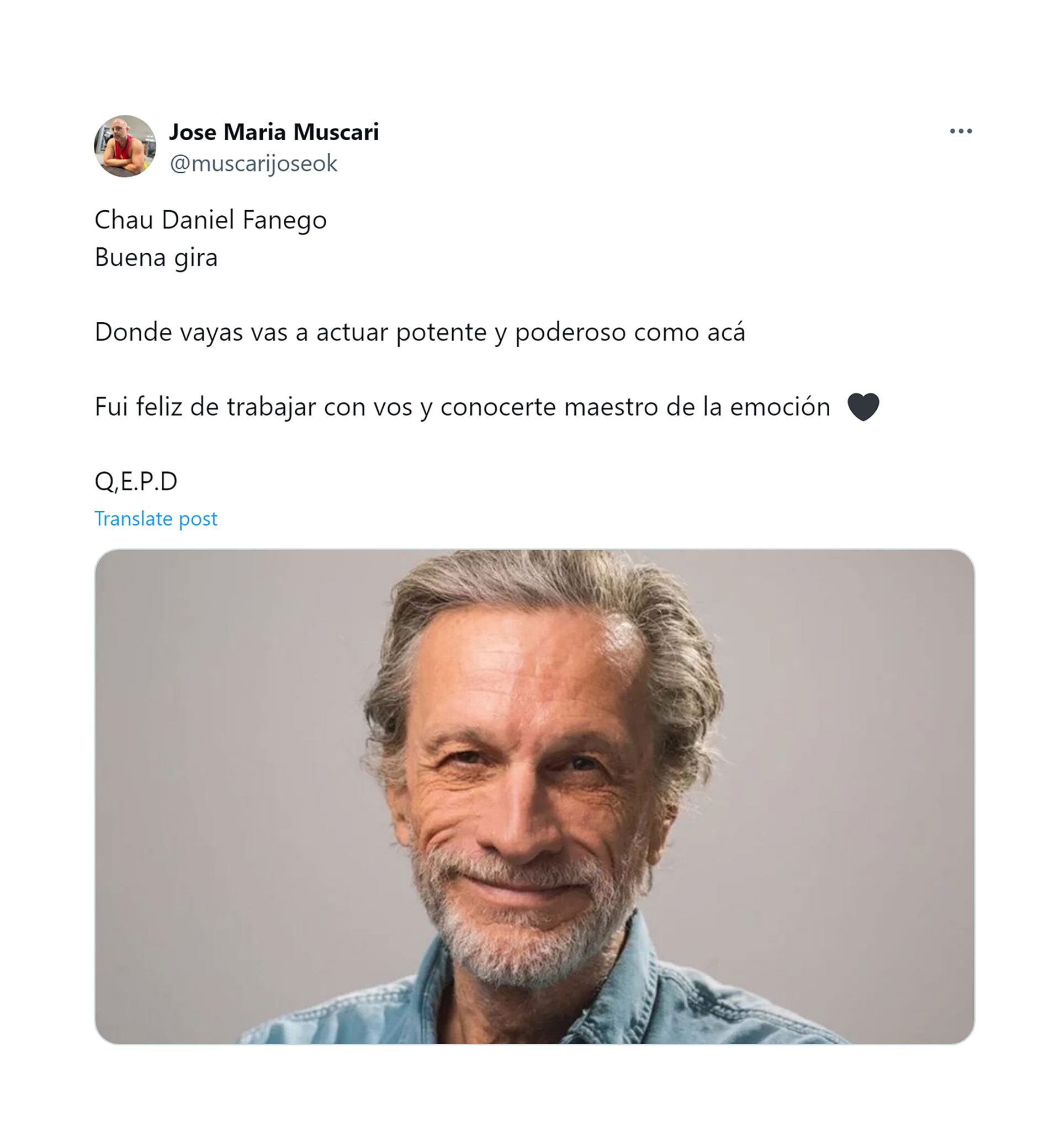
Task: Click the black heart emoji
Action: tap(863, 407)
